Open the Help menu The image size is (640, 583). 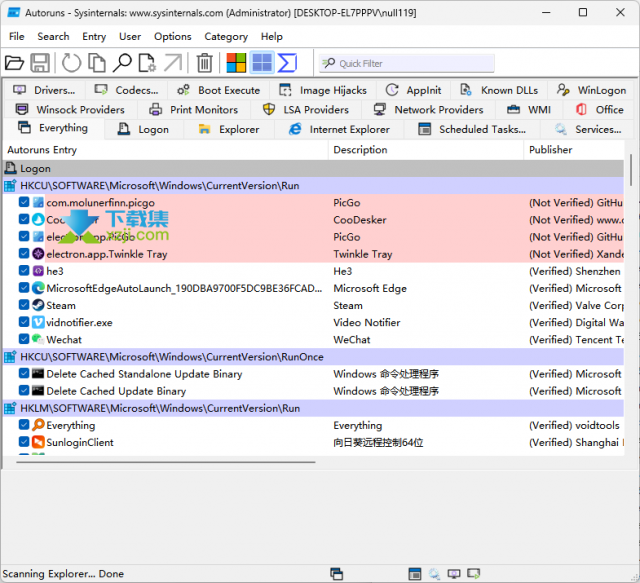click(x=272, y=36)
